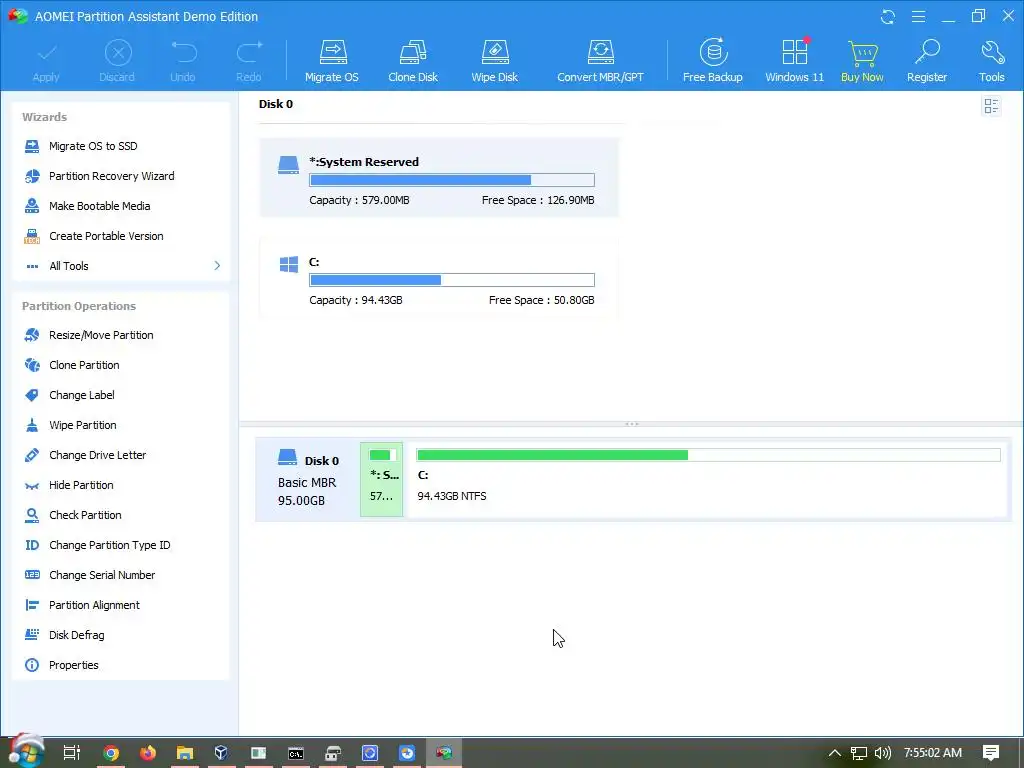1024x768 pixels.
Task: Click the 94.43GB NTFS label
Action: point(452,496)
